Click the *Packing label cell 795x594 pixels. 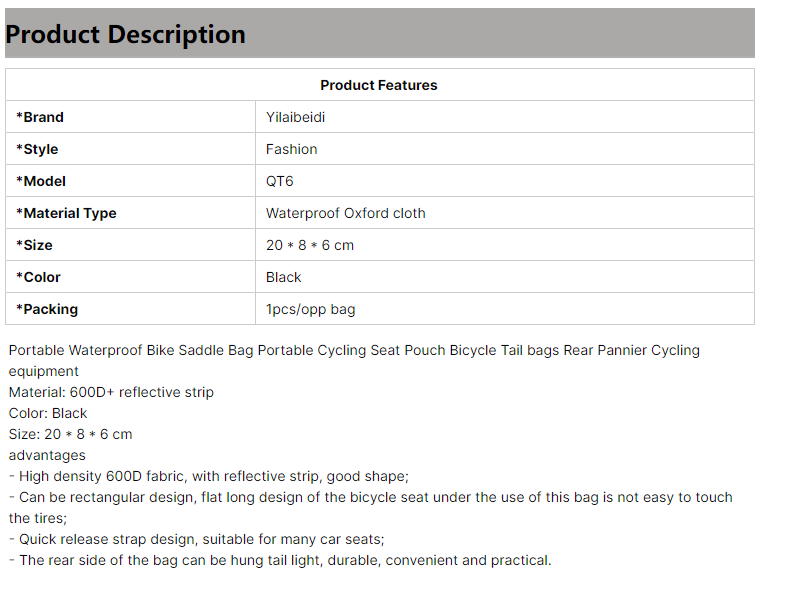pos(130,309)
